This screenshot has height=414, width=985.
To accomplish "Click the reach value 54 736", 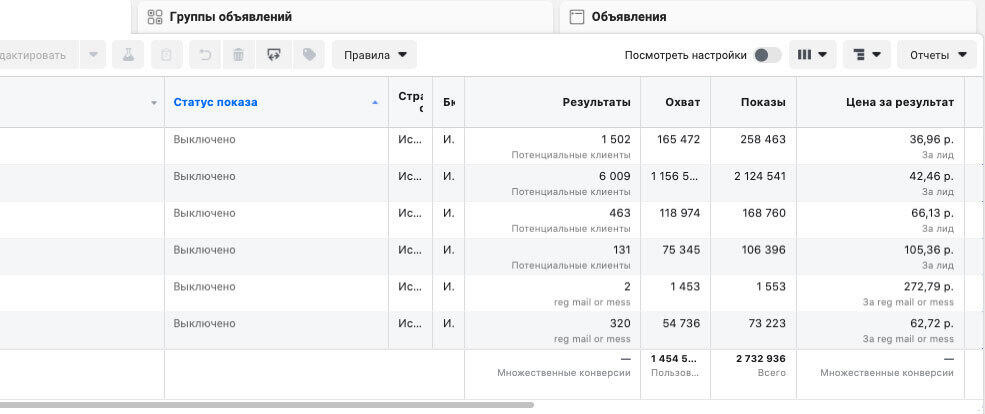I will pos(681,324).
